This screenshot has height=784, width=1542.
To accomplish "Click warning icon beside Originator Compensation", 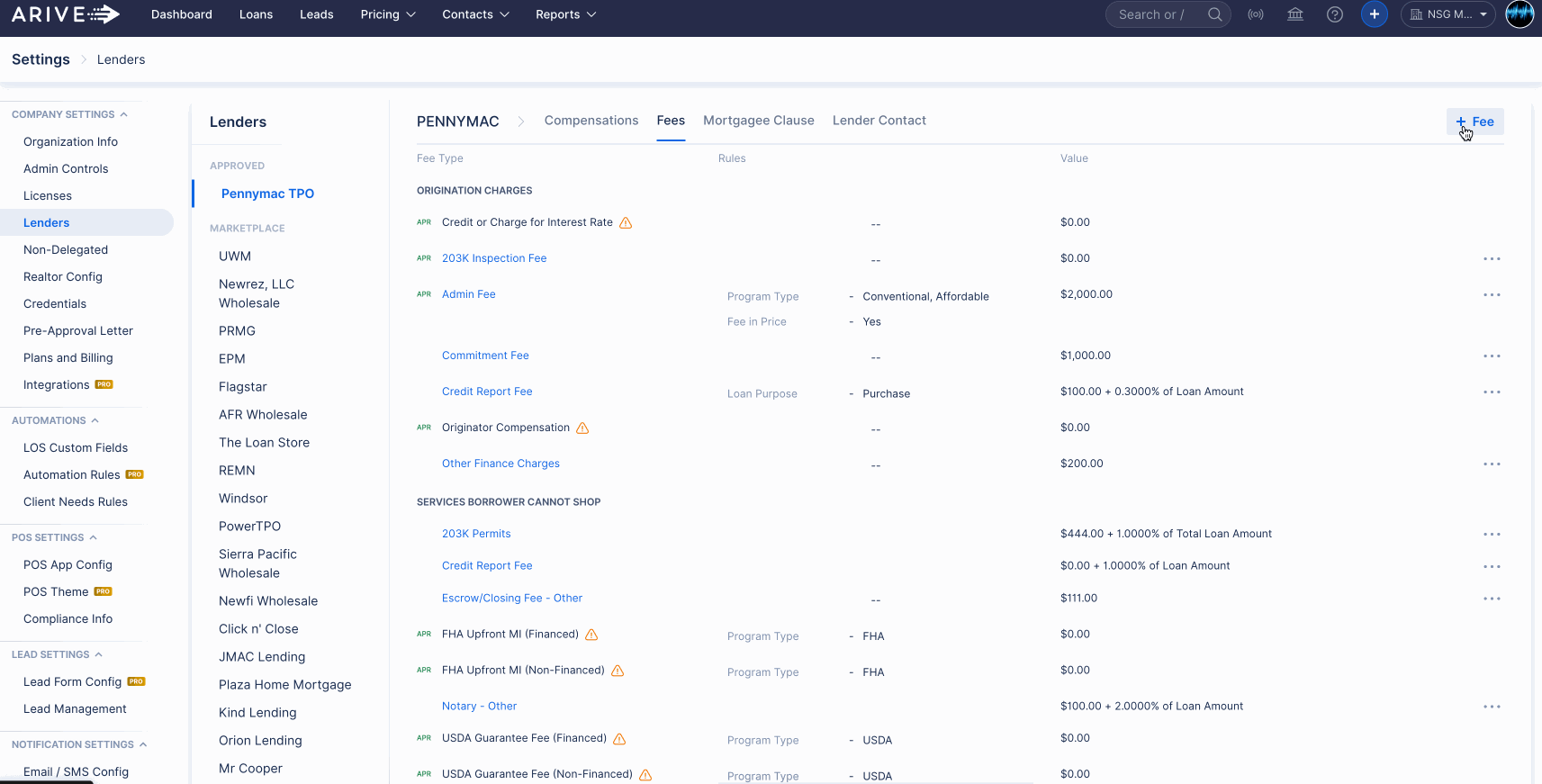I will 582,428.
